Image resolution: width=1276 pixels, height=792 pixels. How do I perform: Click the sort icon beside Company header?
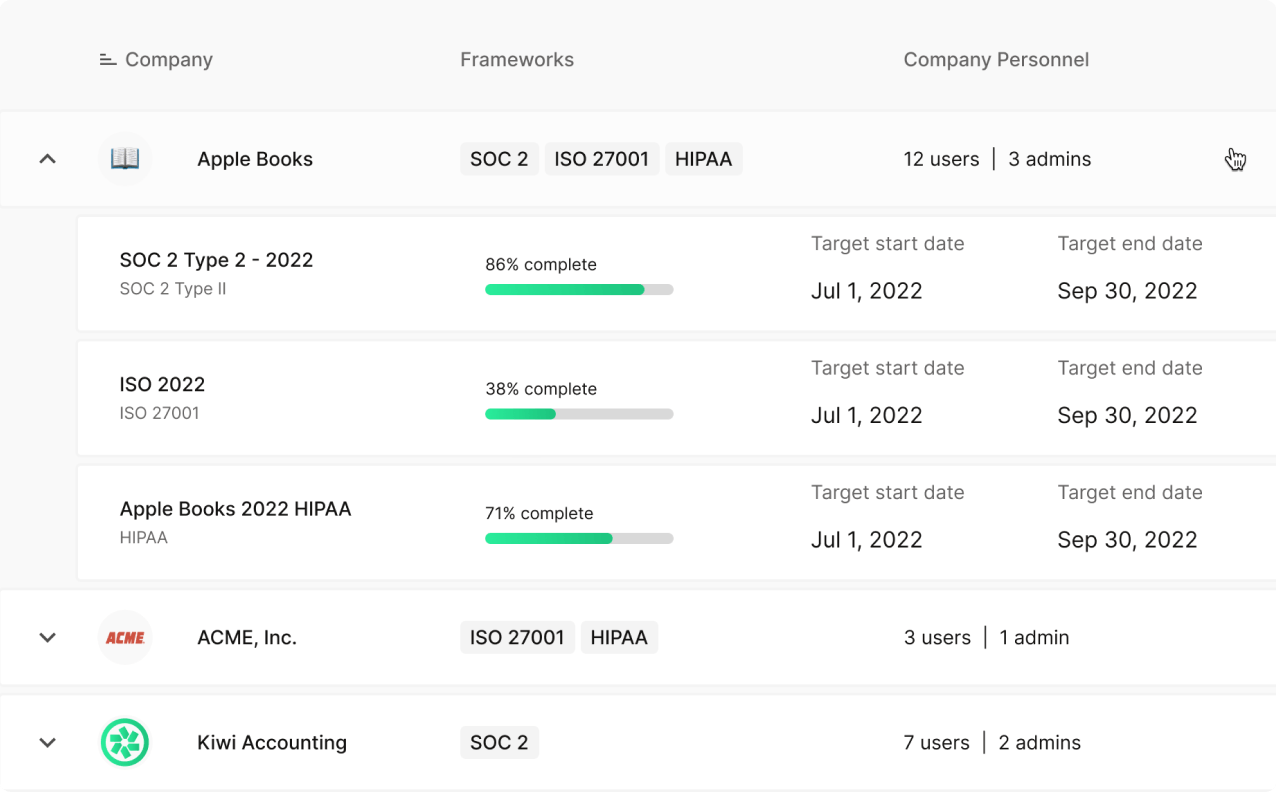point(108,60)
